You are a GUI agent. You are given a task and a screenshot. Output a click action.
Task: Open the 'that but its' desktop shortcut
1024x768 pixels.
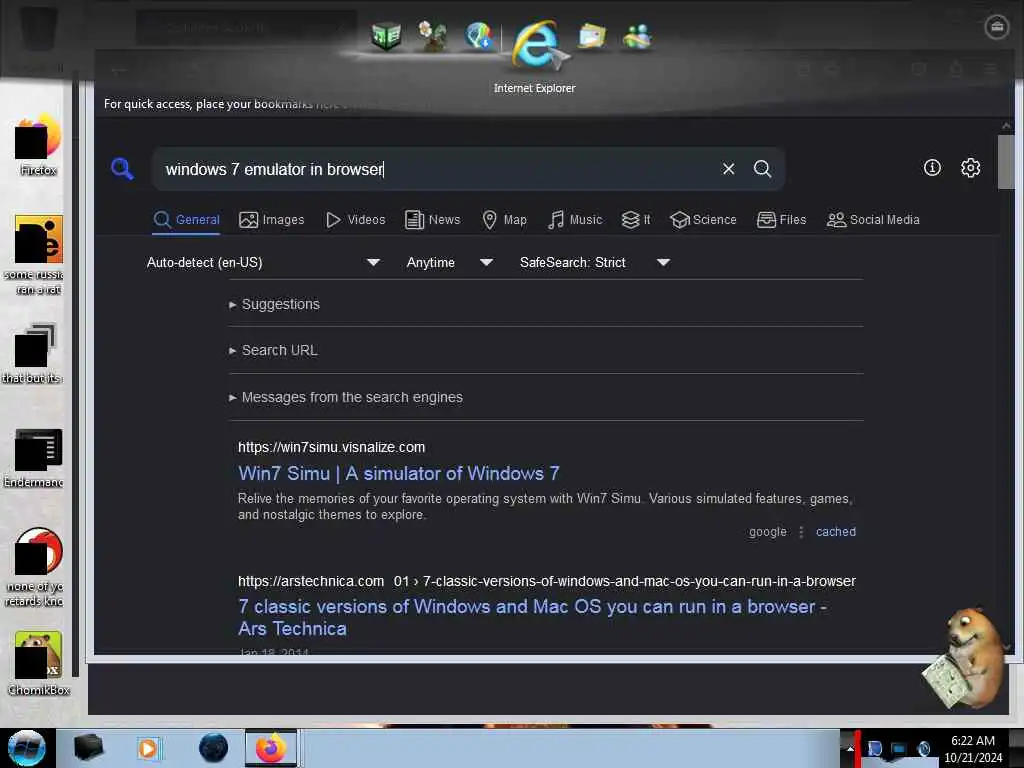tap(33, 353)
